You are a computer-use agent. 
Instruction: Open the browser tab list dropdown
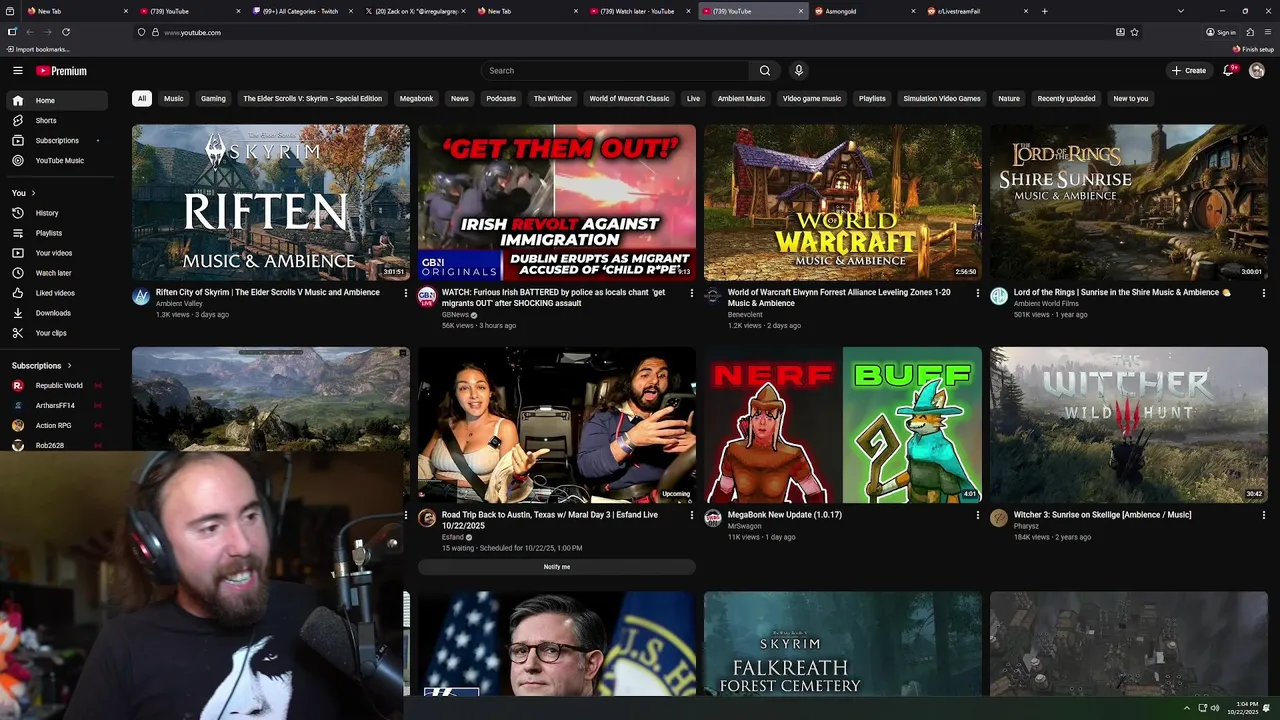pyautogui.click(x=1181, y=11)
